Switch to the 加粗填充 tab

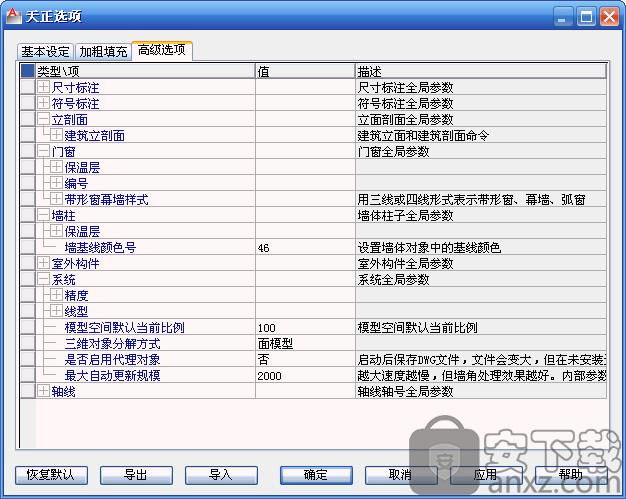pos(103,51)
